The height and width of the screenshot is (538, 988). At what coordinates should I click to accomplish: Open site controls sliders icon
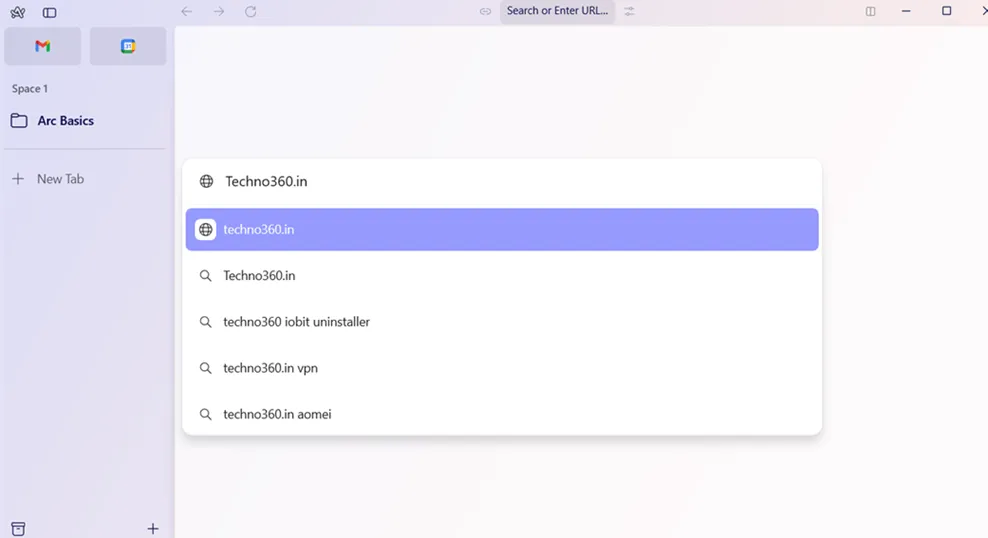tap(629, 11)
